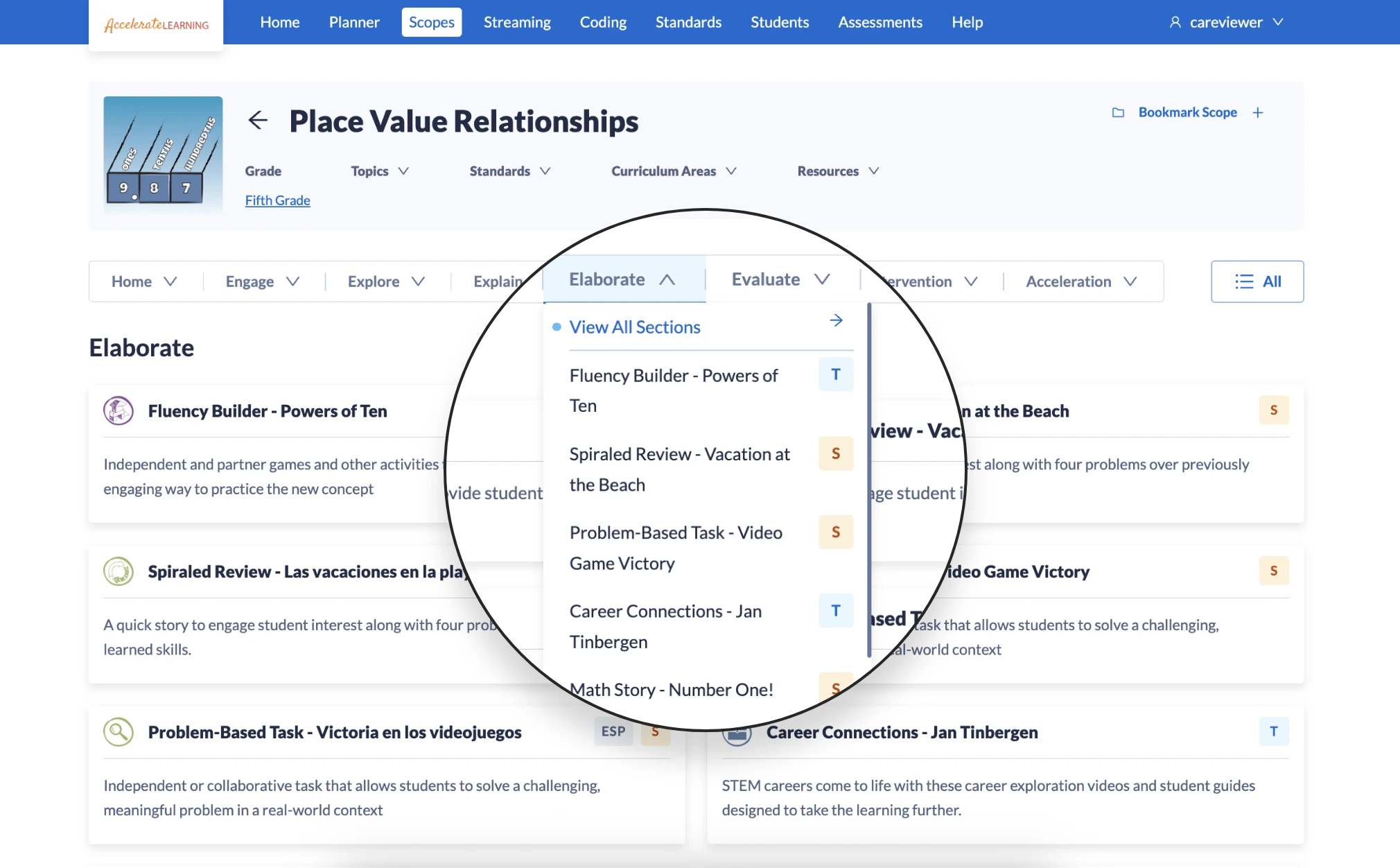Click the Problem-Based Task magnifier icon

click(x=119, y=732)
